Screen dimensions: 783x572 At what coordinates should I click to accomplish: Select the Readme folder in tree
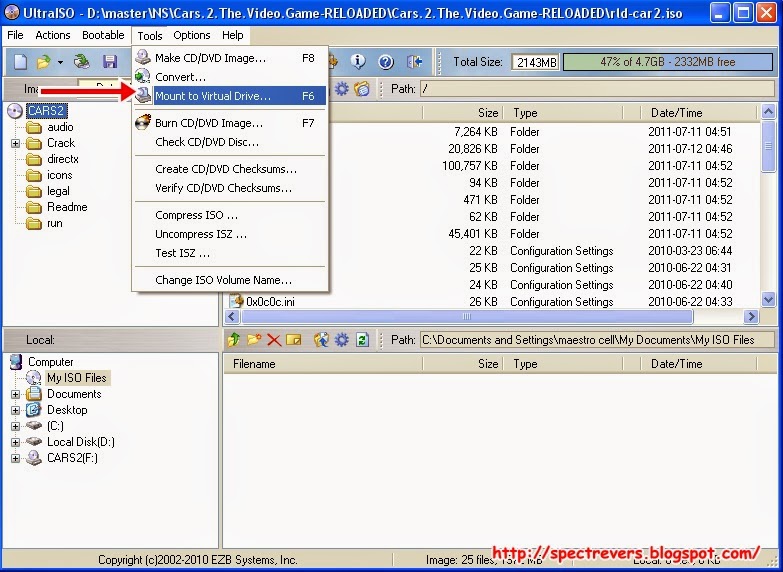click(67, 207)
